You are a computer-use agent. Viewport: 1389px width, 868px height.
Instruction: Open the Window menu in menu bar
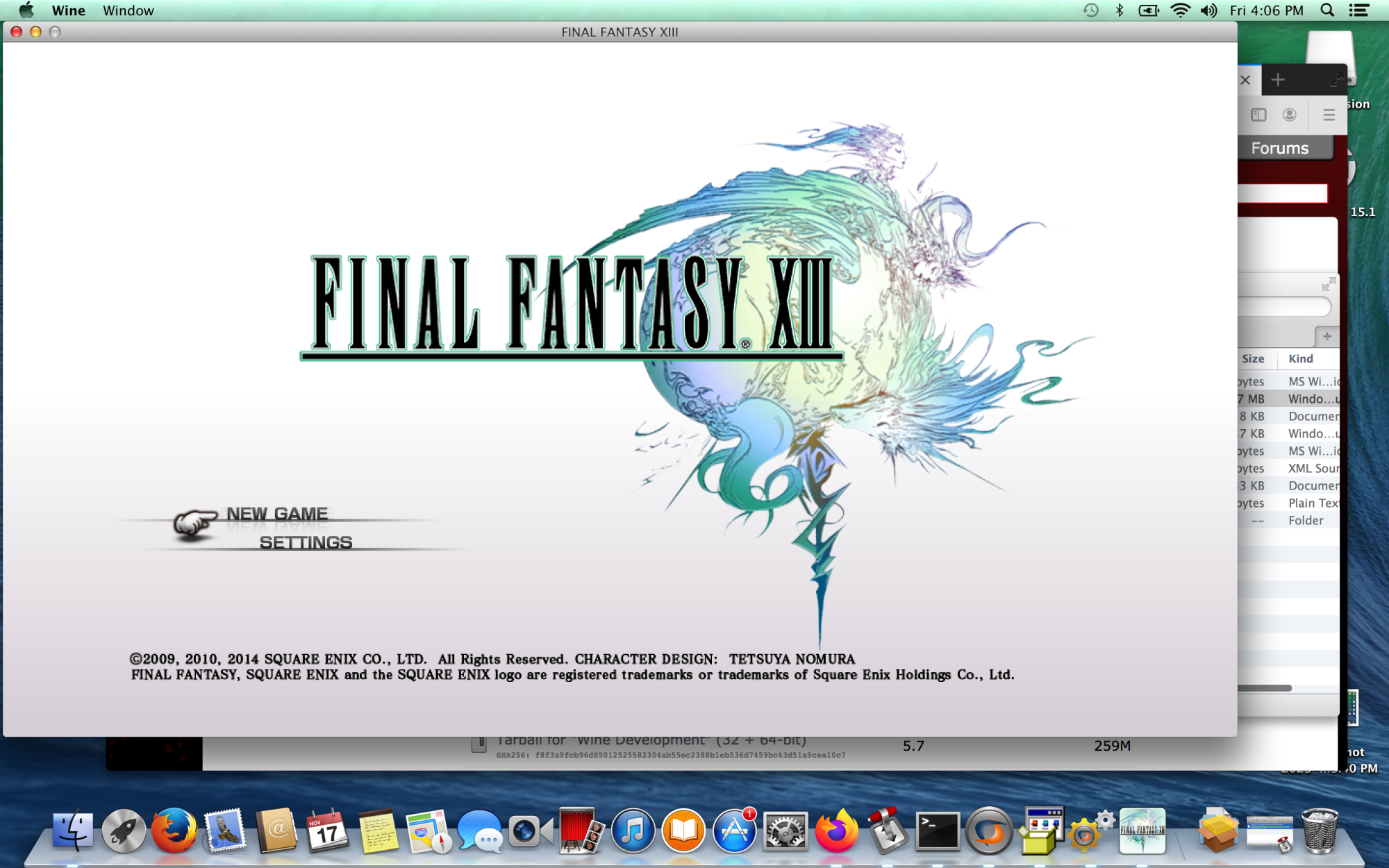(128, 10)
